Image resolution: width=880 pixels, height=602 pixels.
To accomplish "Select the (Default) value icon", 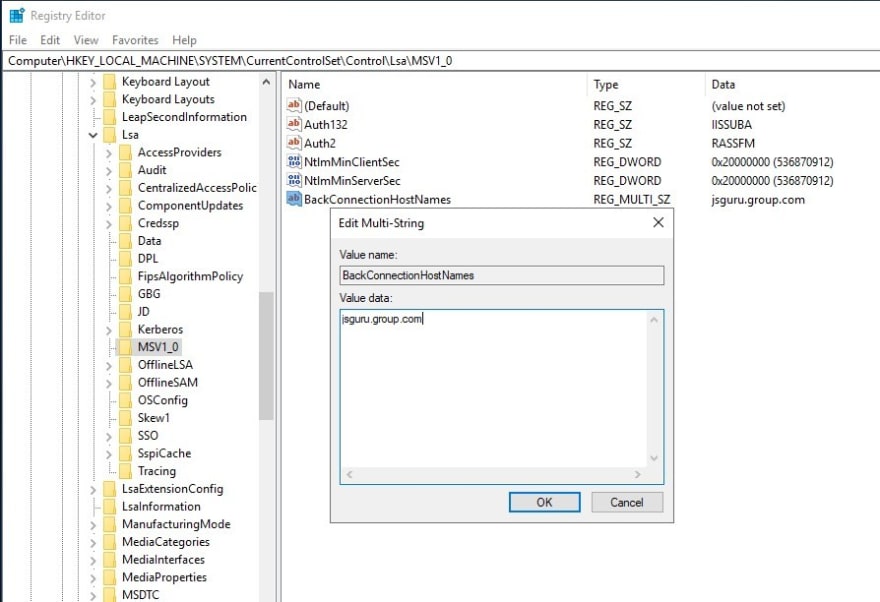I will tap(294, 105).
